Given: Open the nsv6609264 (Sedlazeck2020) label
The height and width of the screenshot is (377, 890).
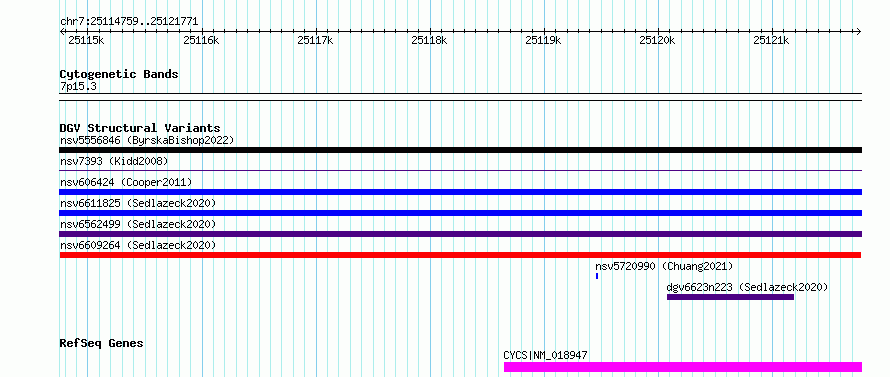Looking at the screenshot, I should tap(138, 245).
